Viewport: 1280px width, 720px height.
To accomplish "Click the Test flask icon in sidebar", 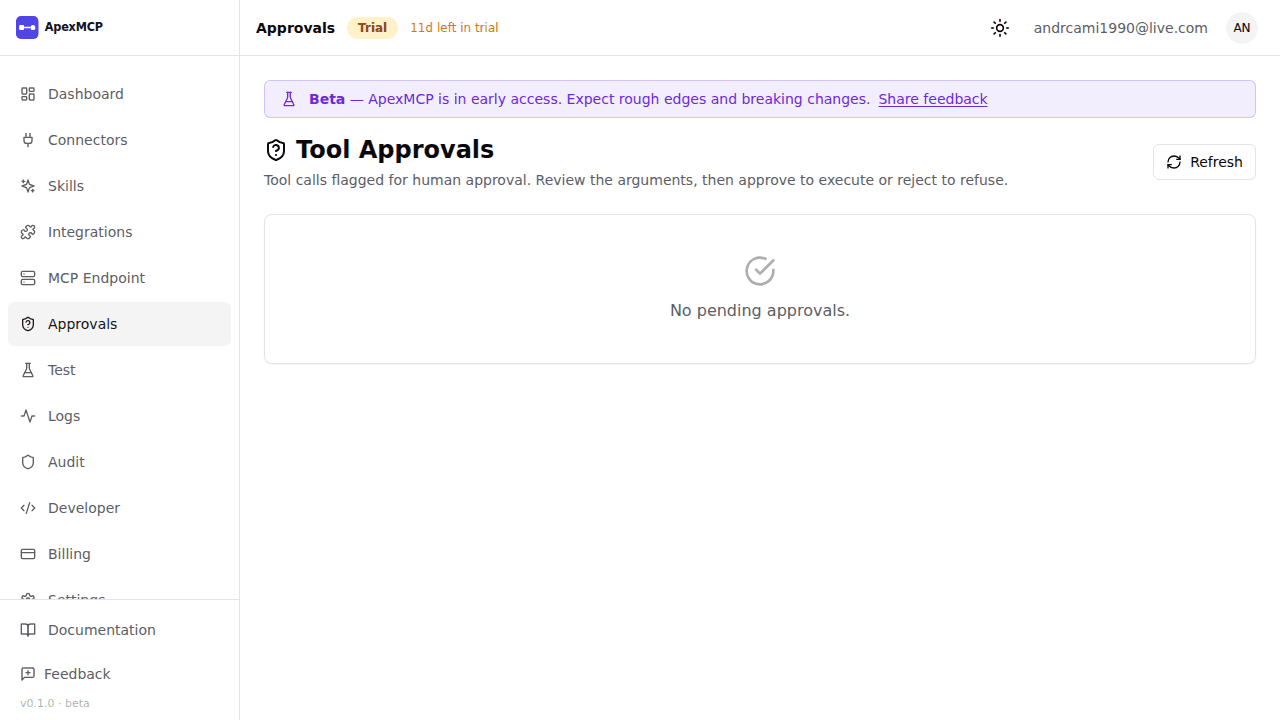I will 28,370.
